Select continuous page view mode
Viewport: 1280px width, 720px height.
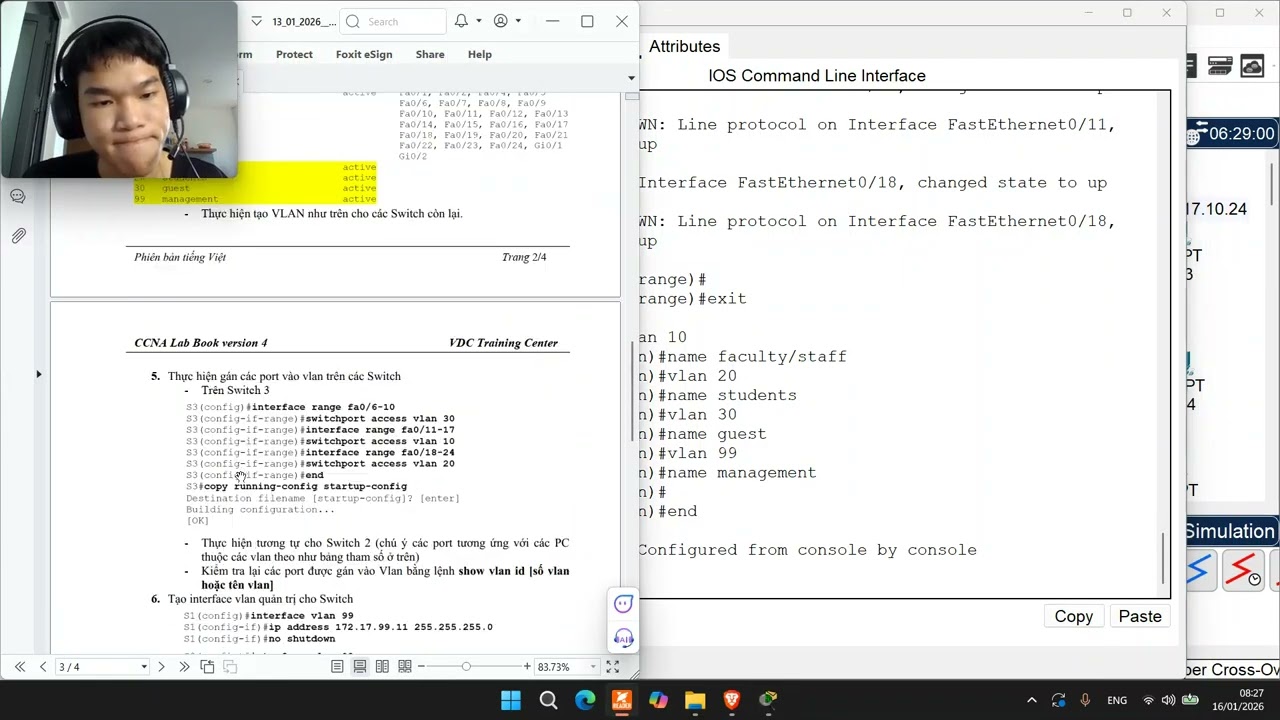click(x=360, y=667)
